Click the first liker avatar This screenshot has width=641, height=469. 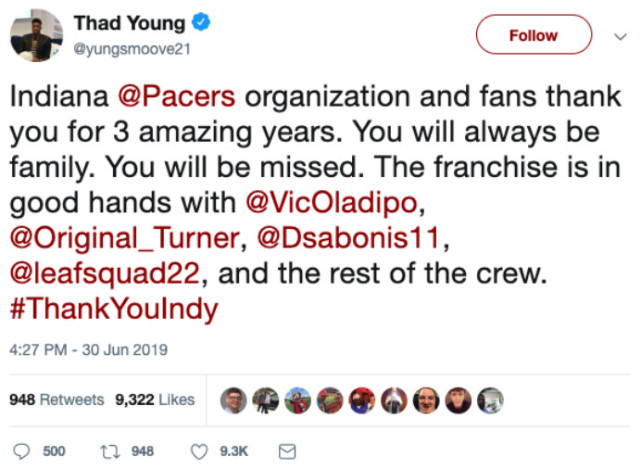(232, 400)
